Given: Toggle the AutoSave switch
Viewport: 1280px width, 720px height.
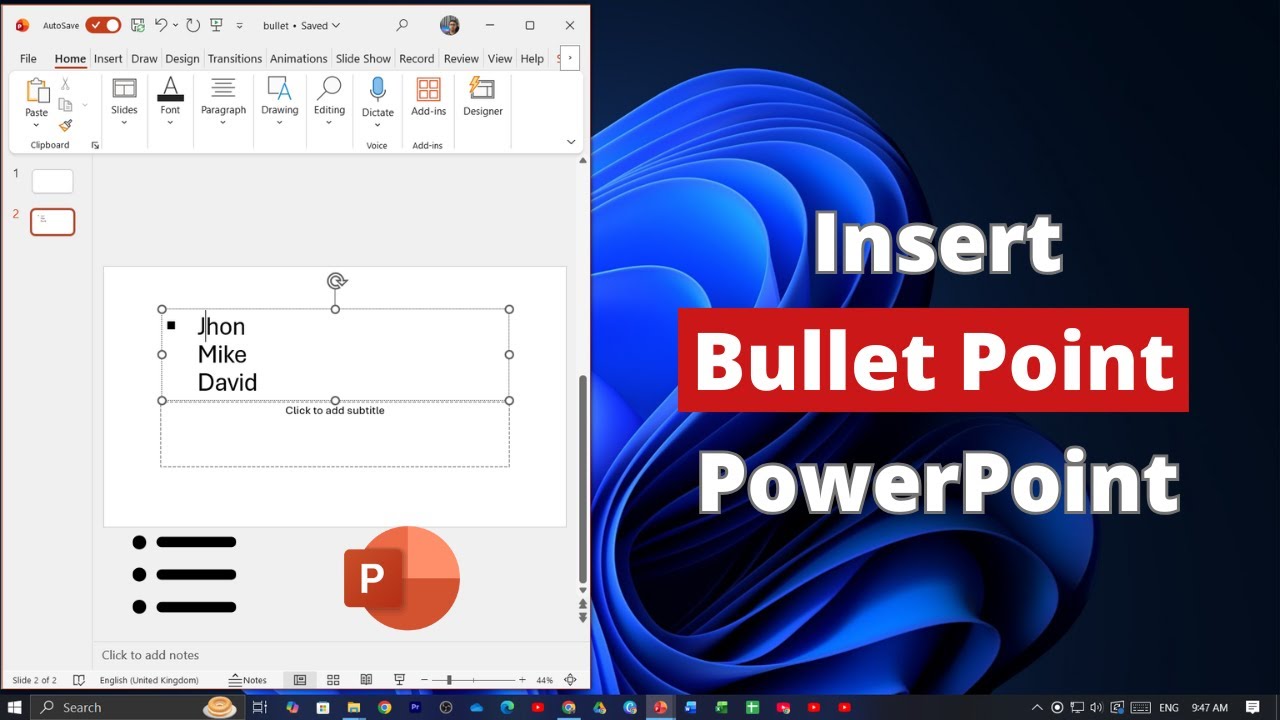Looking at the screenshot, I should click(102, 25).
